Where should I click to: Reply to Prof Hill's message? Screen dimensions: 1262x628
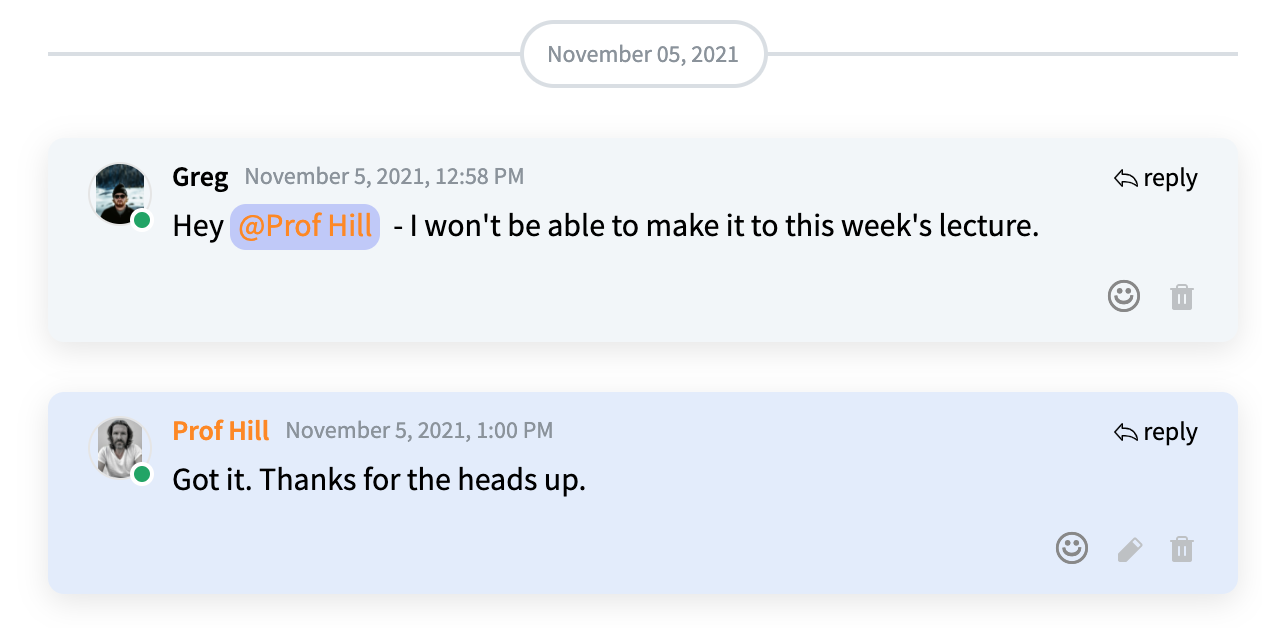tap(1155, 432)
